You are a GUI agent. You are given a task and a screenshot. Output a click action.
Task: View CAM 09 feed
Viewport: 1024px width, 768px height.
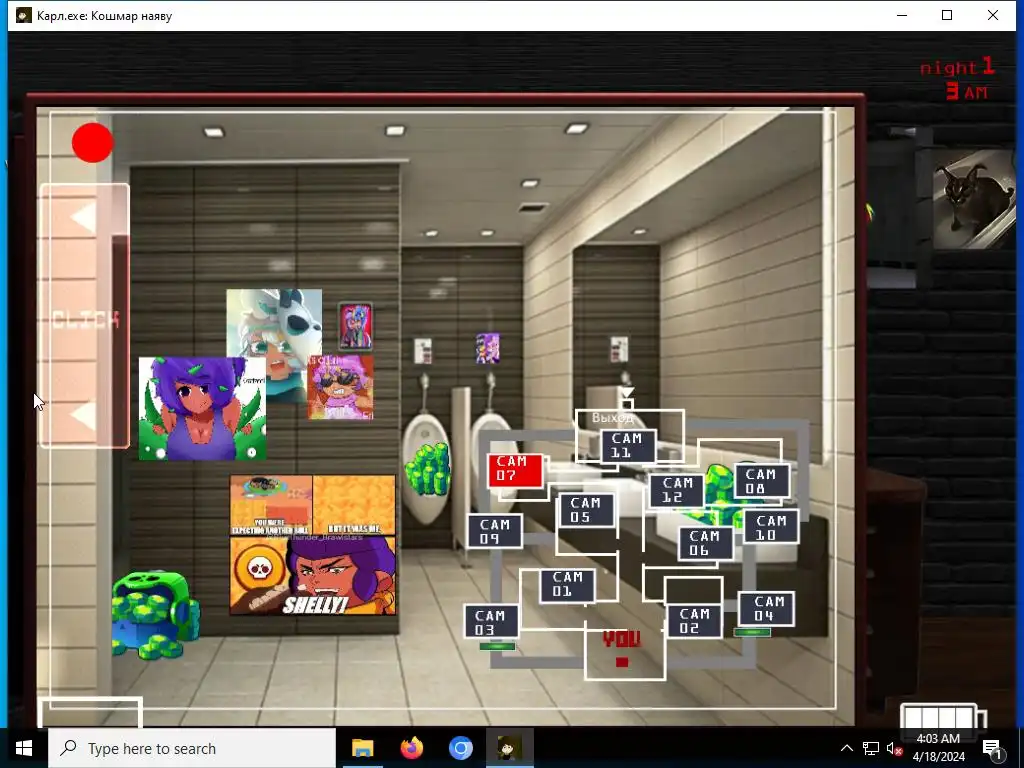(495, 531)
